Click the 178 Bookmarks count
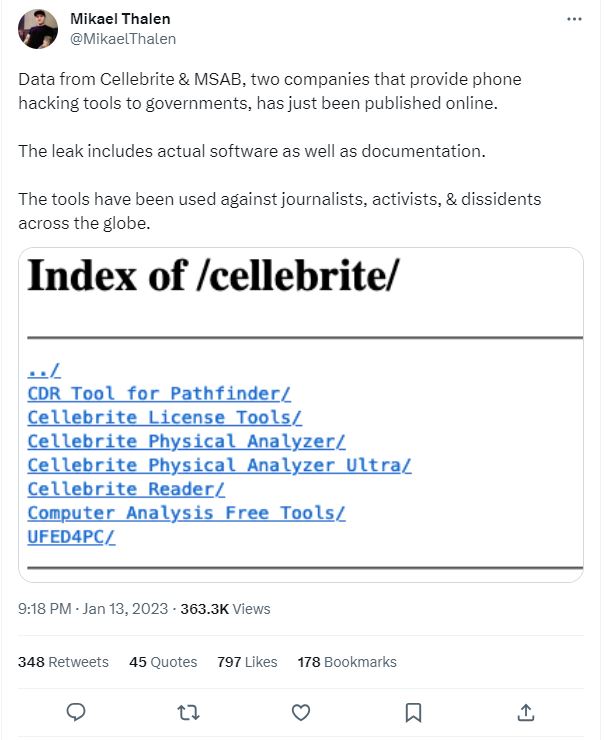Screen dimensions: 605x740 (x=347, y=662)
